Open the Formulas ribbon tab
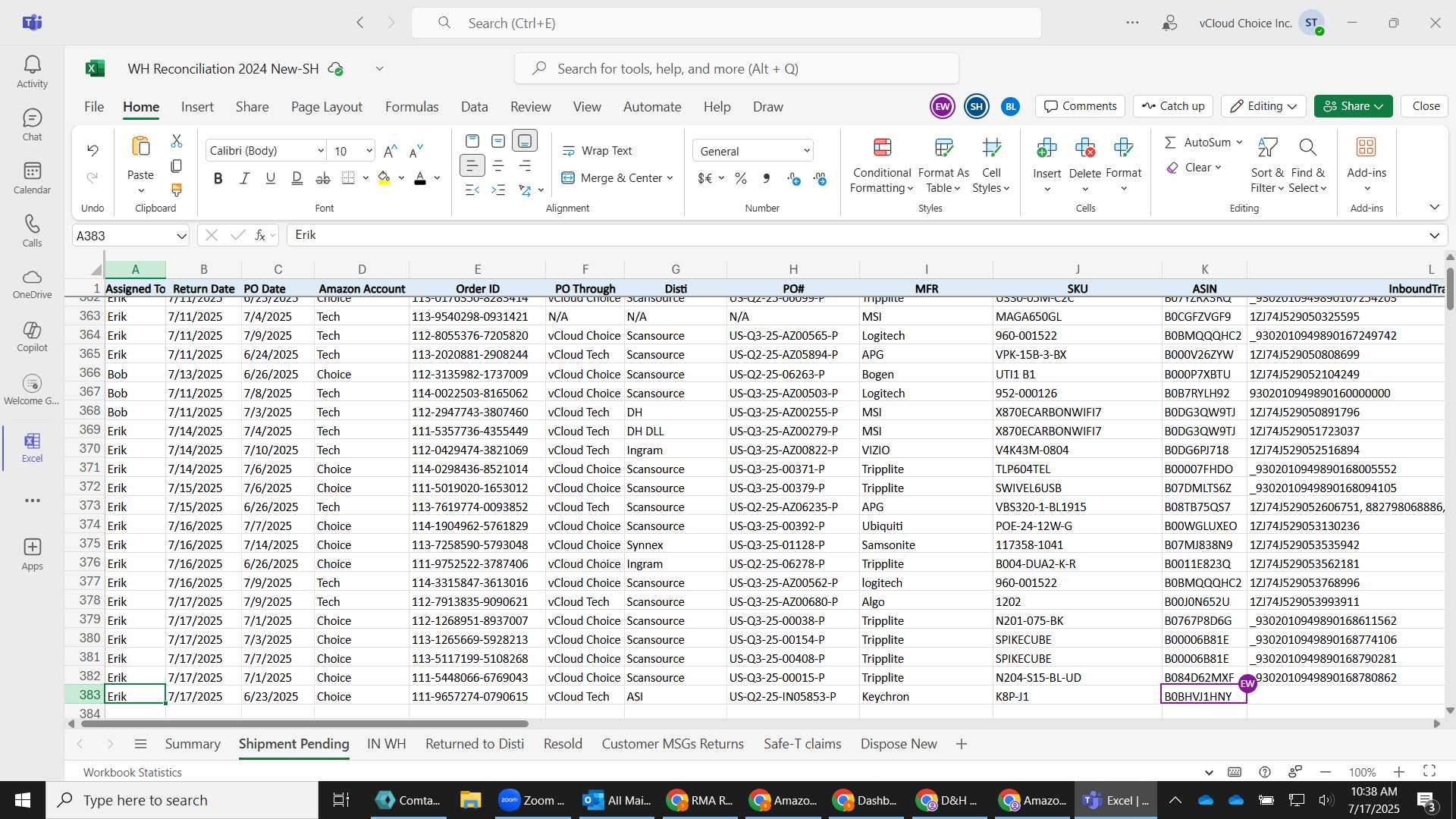This screenshot has height=819, width=1456. tap(412, 107)
